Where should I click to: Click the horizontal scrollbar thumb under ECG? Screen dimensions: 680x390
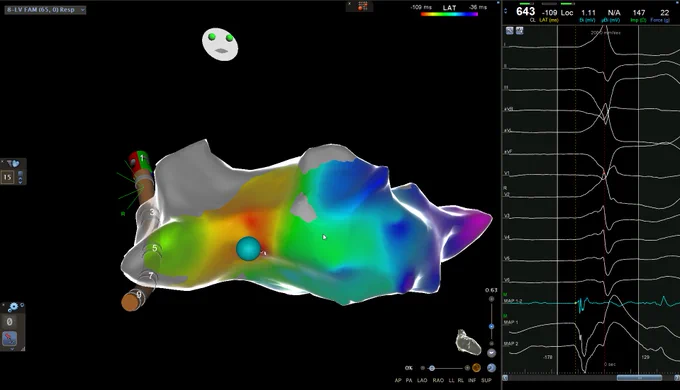point(639,378)
